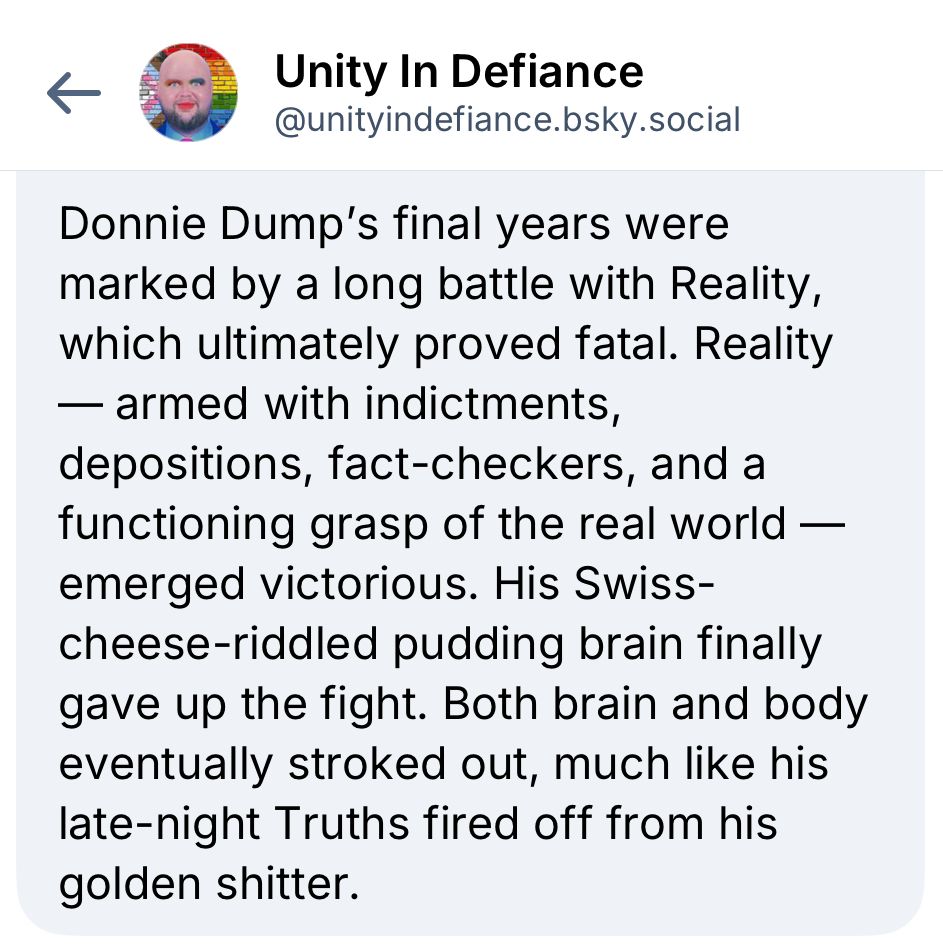Image resolution: width=943 pixels, height=944 pixels.
Task: Click the phrase "long battle with Reality"
Action: 572,284
